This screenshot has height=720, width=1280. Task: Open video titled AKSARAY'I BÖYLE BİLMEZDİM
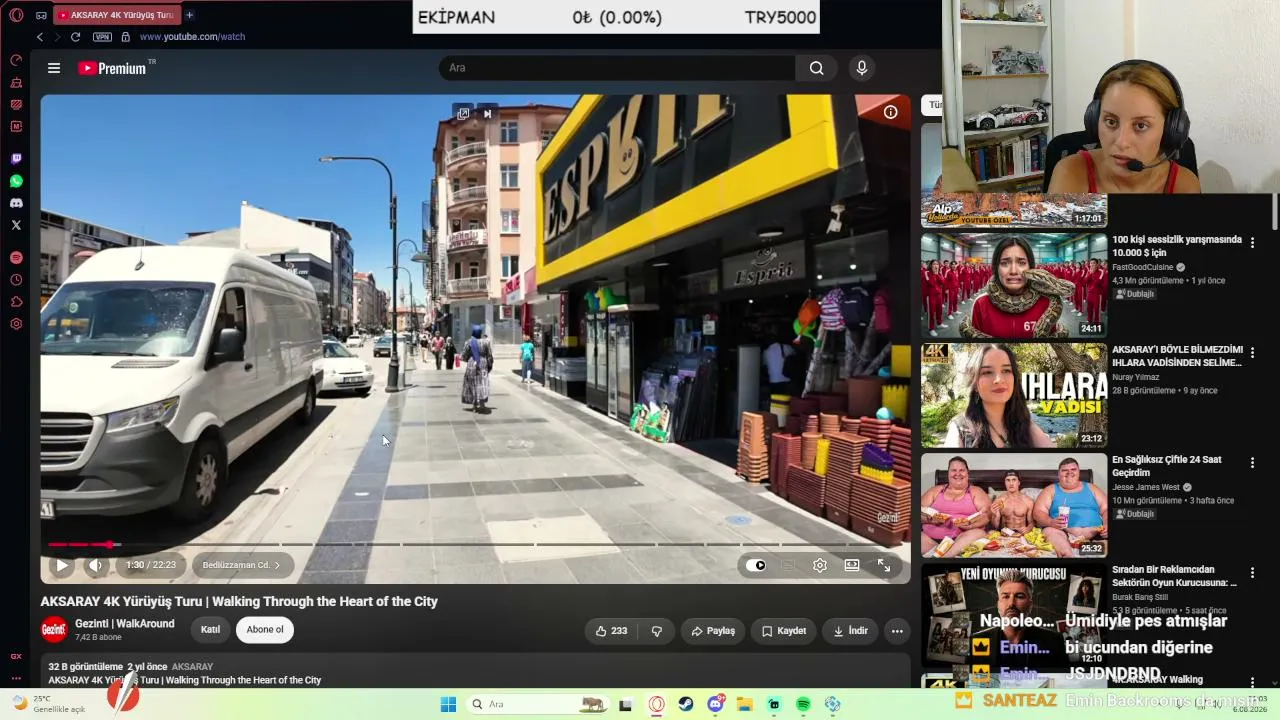coord(1177,356)
